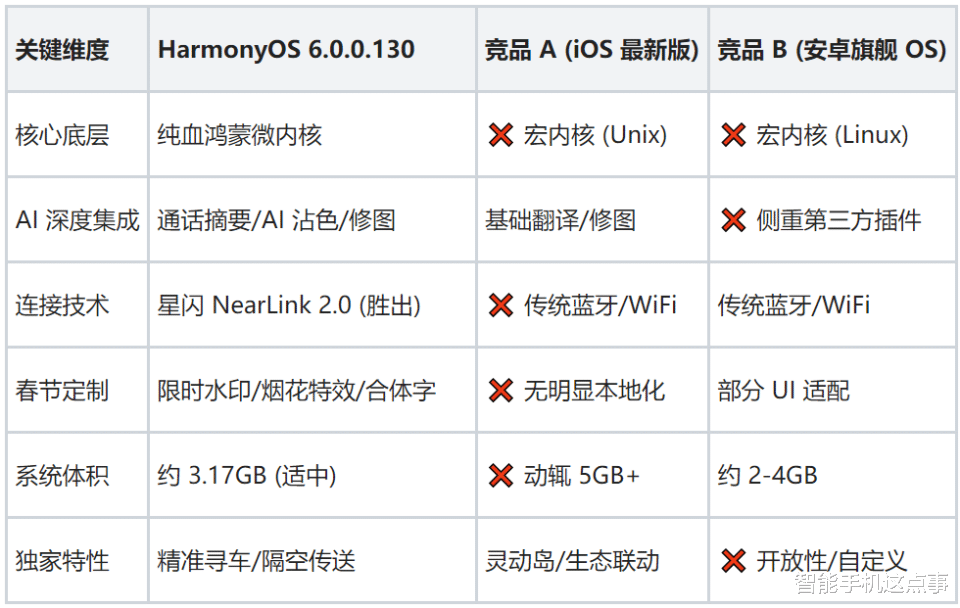Click the AI 深度集成 row label
The width and height of the screenshot is (960, 608).
point(77,220)
